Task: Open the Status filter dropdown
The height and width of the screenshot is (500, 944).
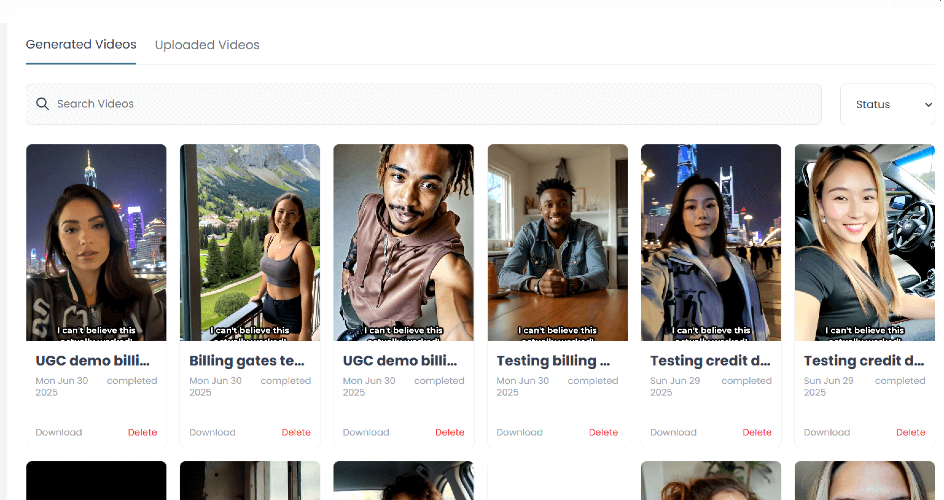Action: pyautogui.click(x=887, y=104)
